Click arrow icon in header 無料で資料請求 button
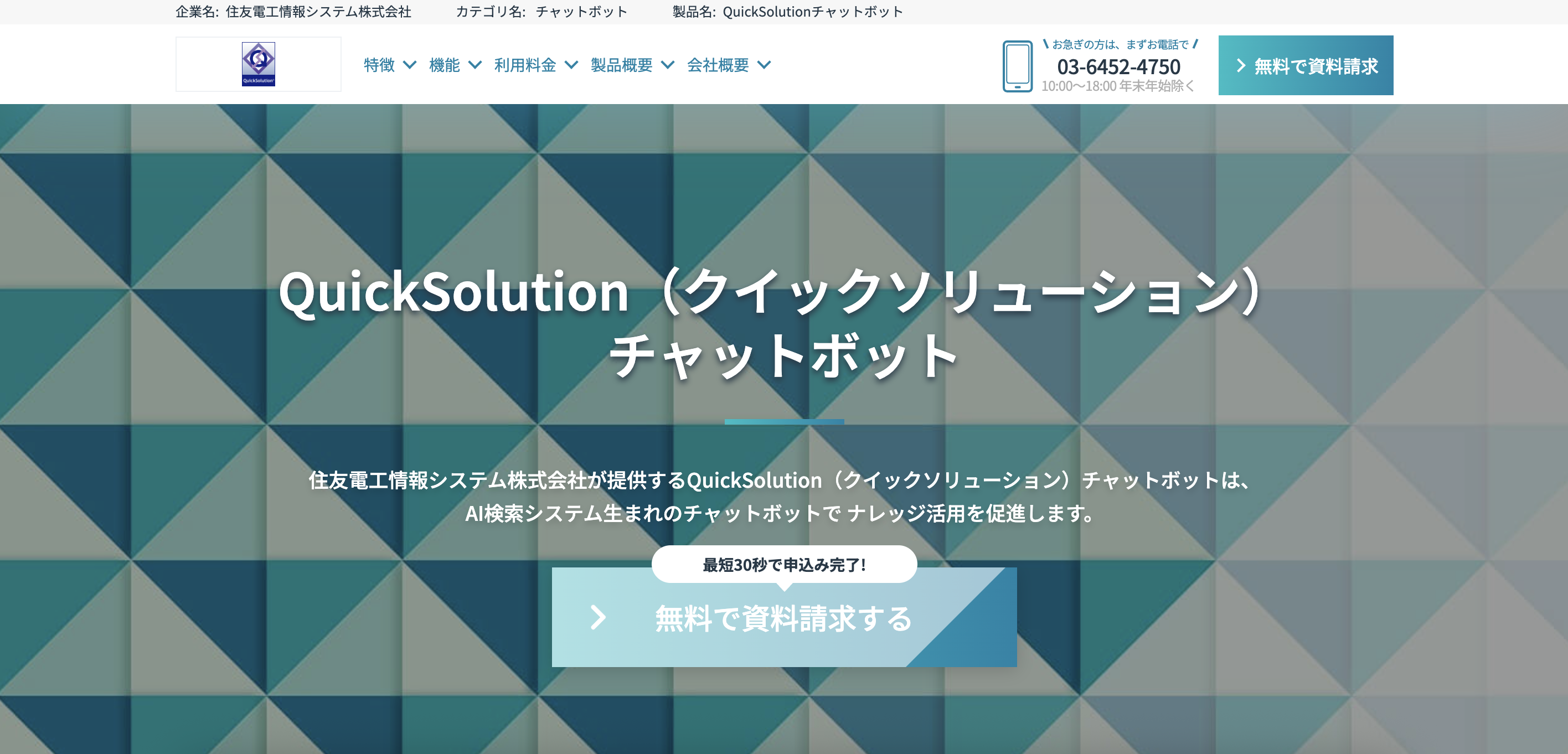 1241,66
